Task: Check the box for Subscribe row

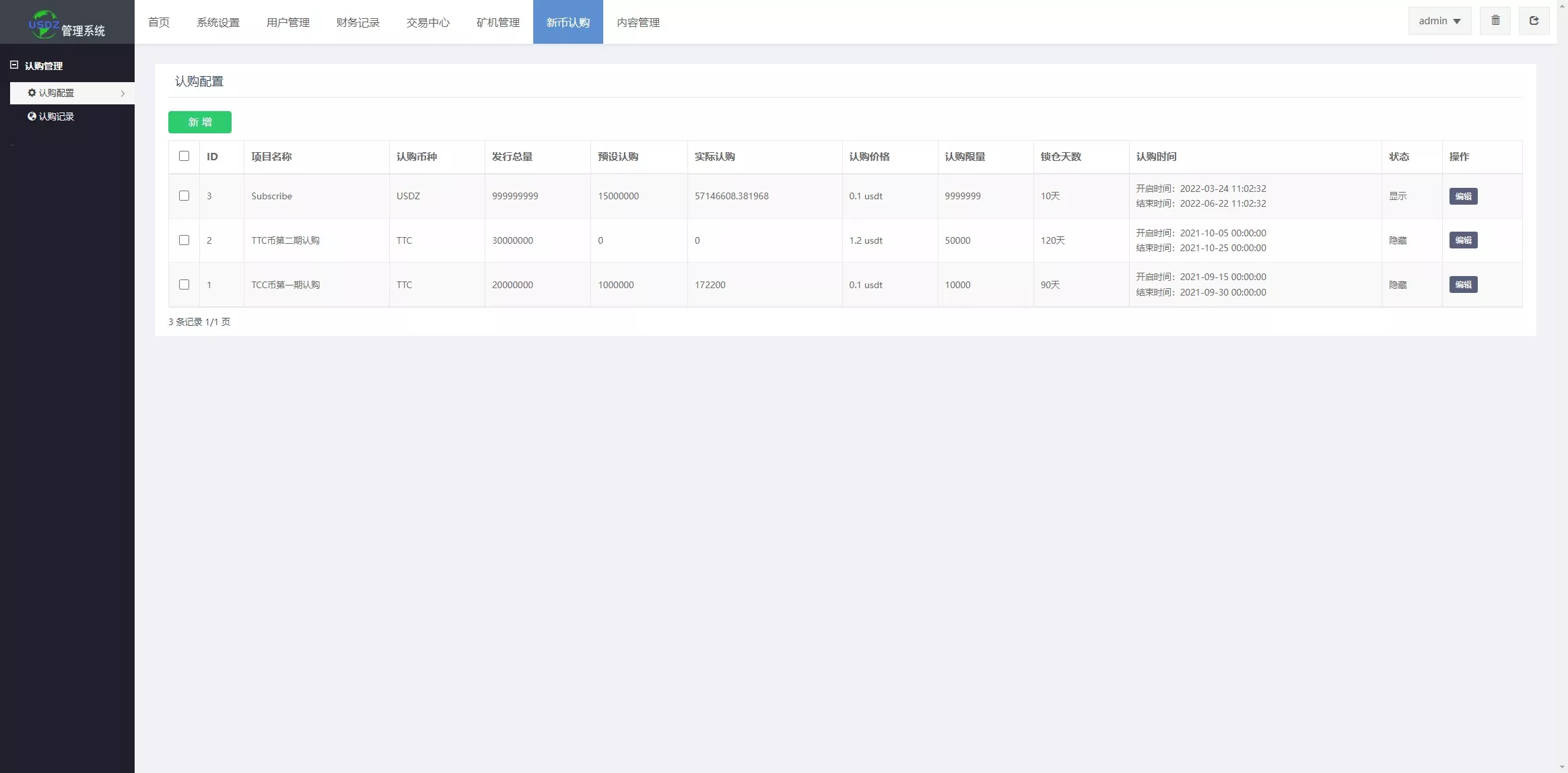Action: tap(184, 196)
